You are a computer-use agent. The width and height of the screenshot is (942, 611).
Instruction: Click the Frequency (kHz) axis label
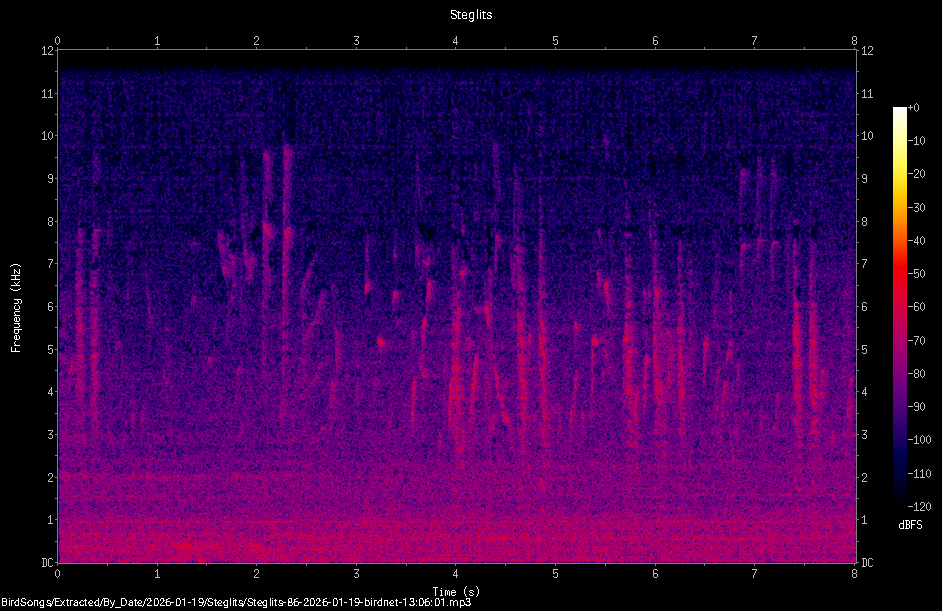[x=16, y=308]
